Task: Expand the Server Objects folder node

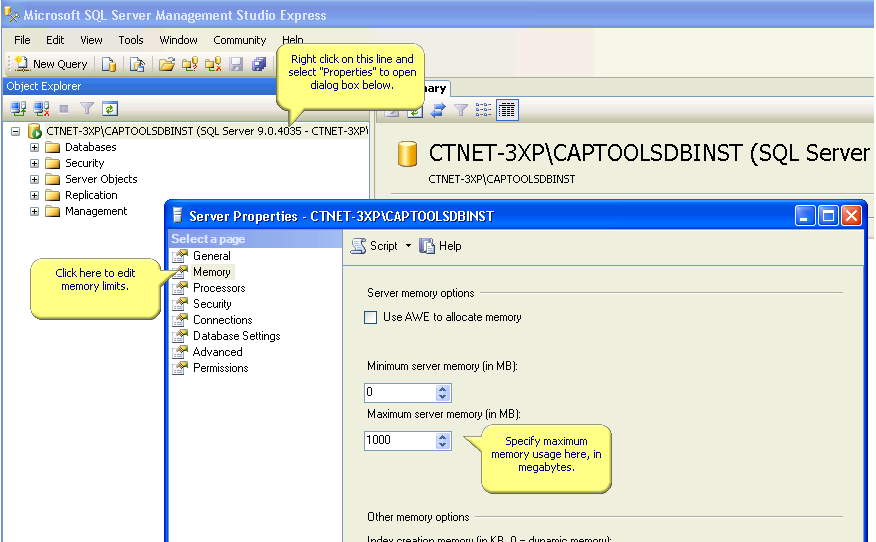Action: (x=35, y=179)
